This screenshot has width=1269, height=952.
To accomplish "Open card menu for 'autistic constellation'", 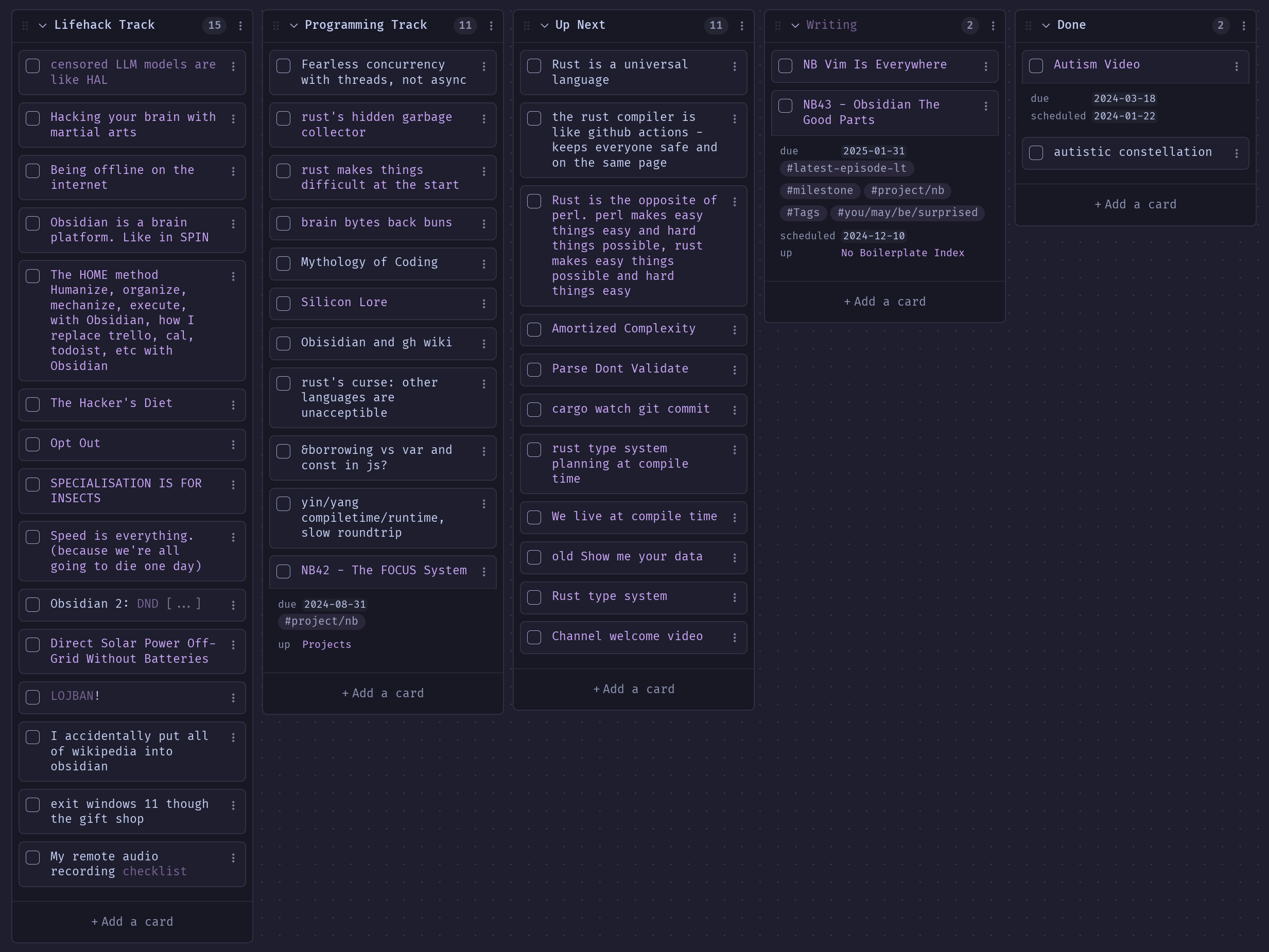I will tap(1237, 154).
